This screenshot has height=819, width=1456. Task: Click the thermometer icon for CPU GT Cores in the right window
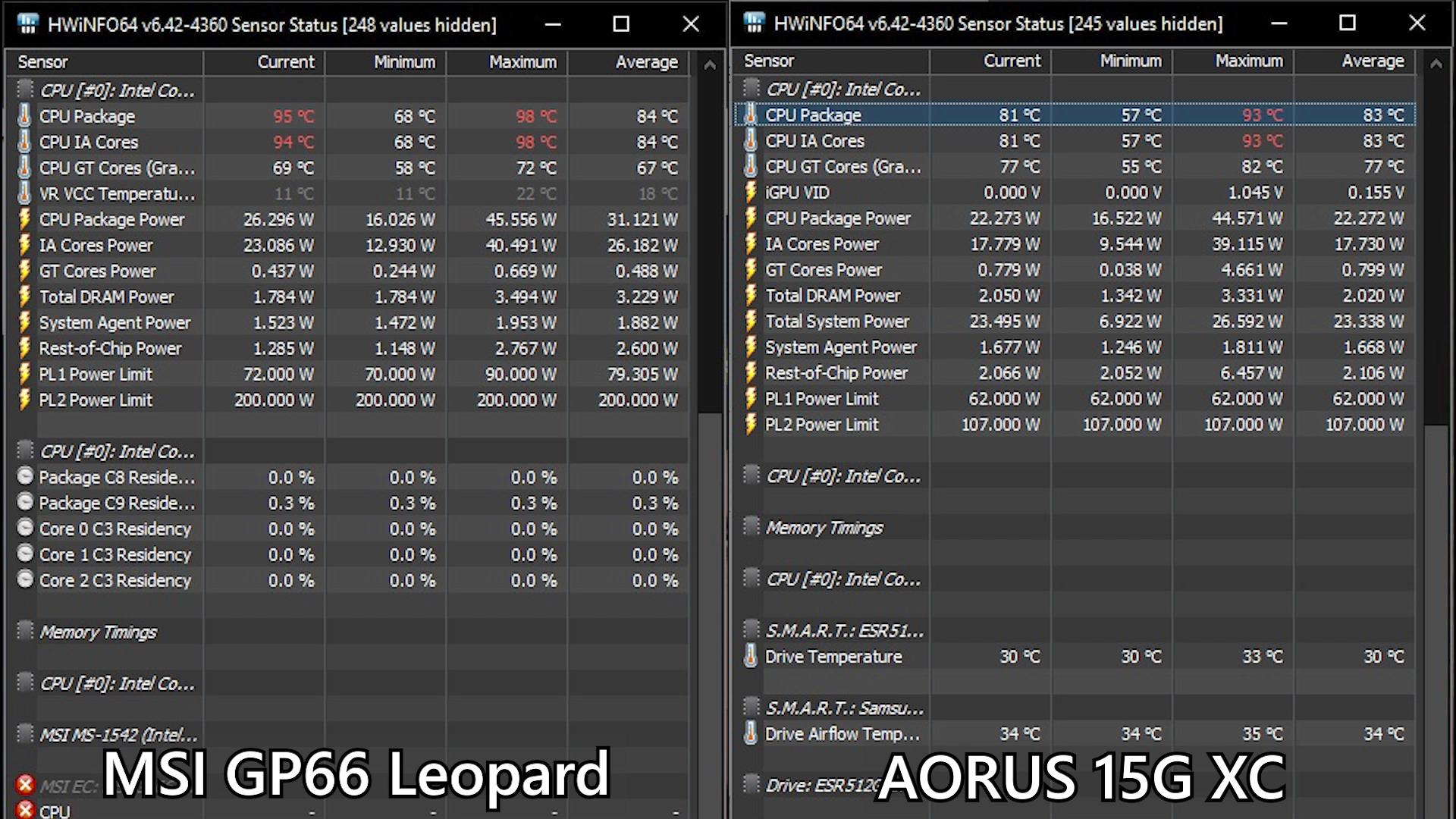751,166
